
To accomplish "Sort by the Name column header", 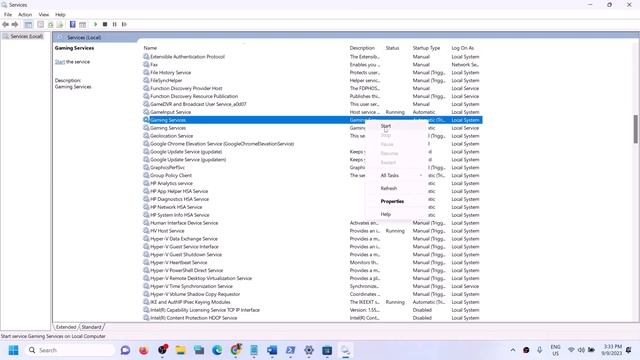I will [x=150, y=48].
